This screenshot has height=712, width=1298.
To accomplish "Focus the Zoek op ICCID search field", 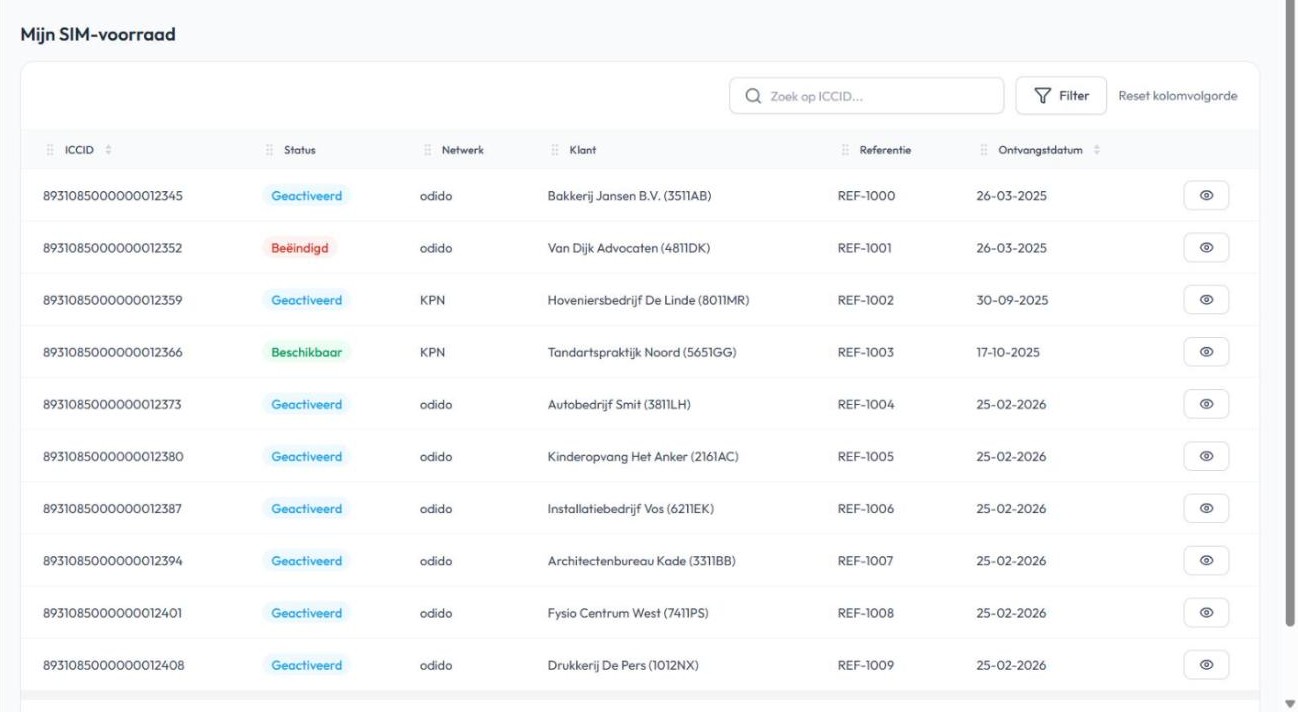I will [x=866, y=96].
